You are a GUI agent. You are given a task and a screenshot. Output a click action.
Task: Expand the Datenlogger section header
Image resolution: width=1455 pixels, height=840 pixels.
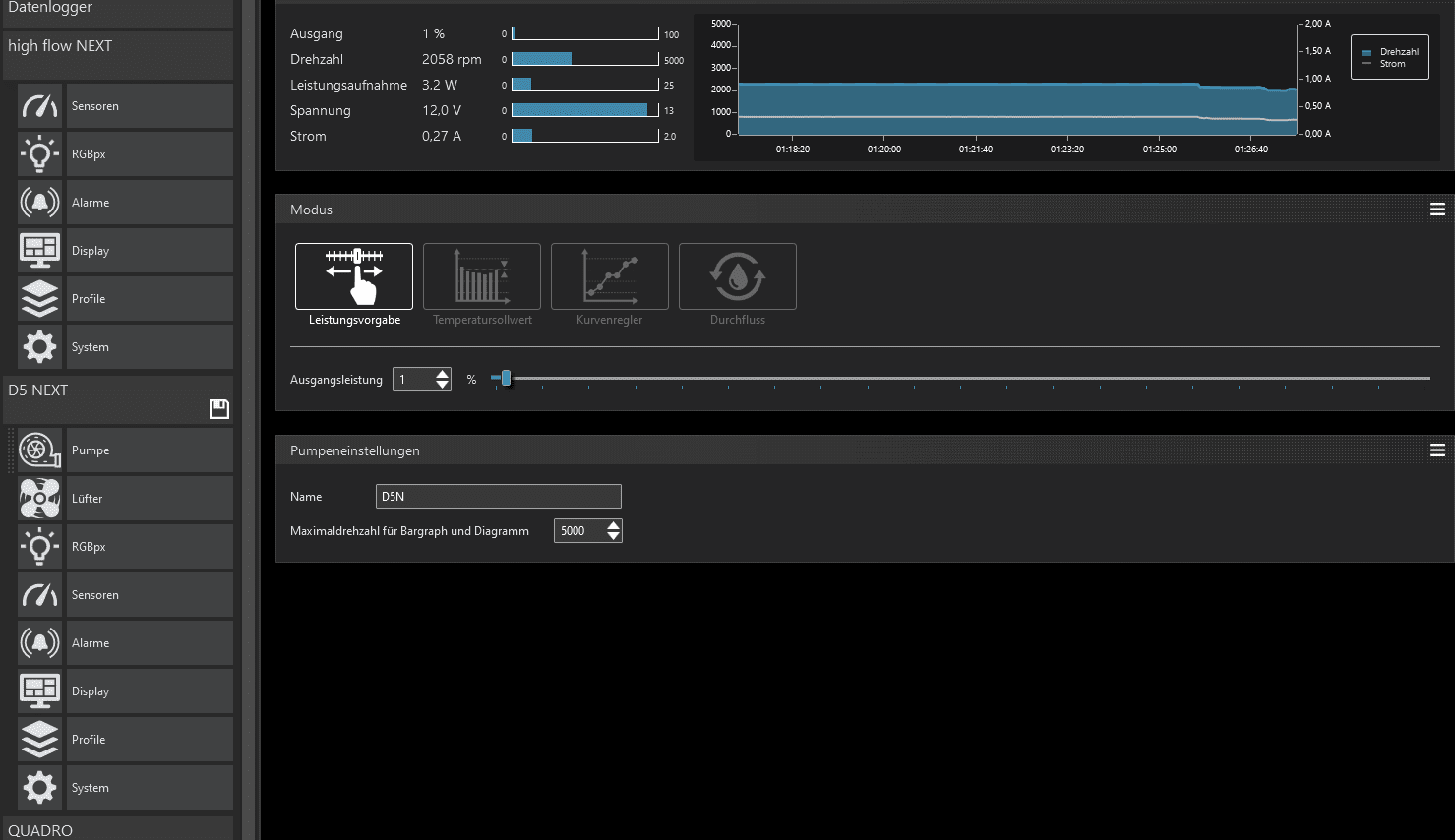[118, 12]
